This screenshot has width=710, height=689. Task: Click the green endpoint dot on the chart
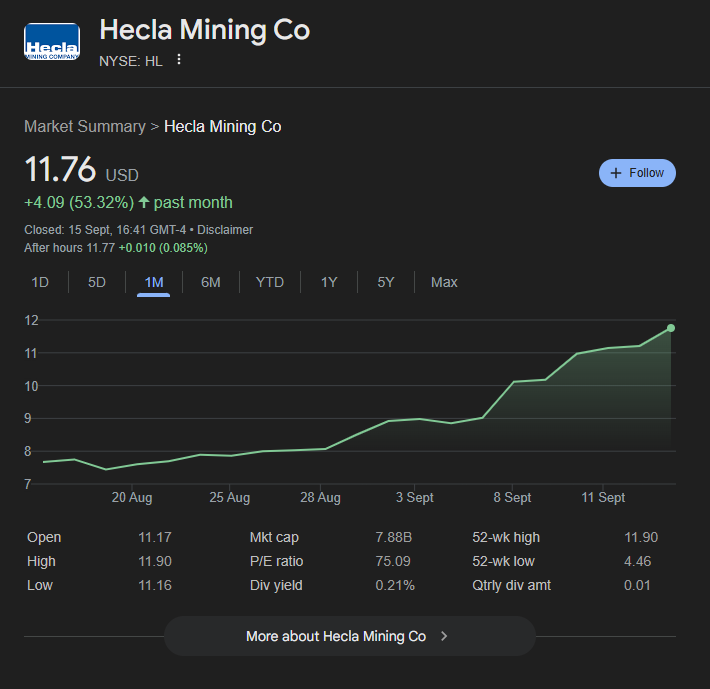pyautogui.click(x=671, y=328)
